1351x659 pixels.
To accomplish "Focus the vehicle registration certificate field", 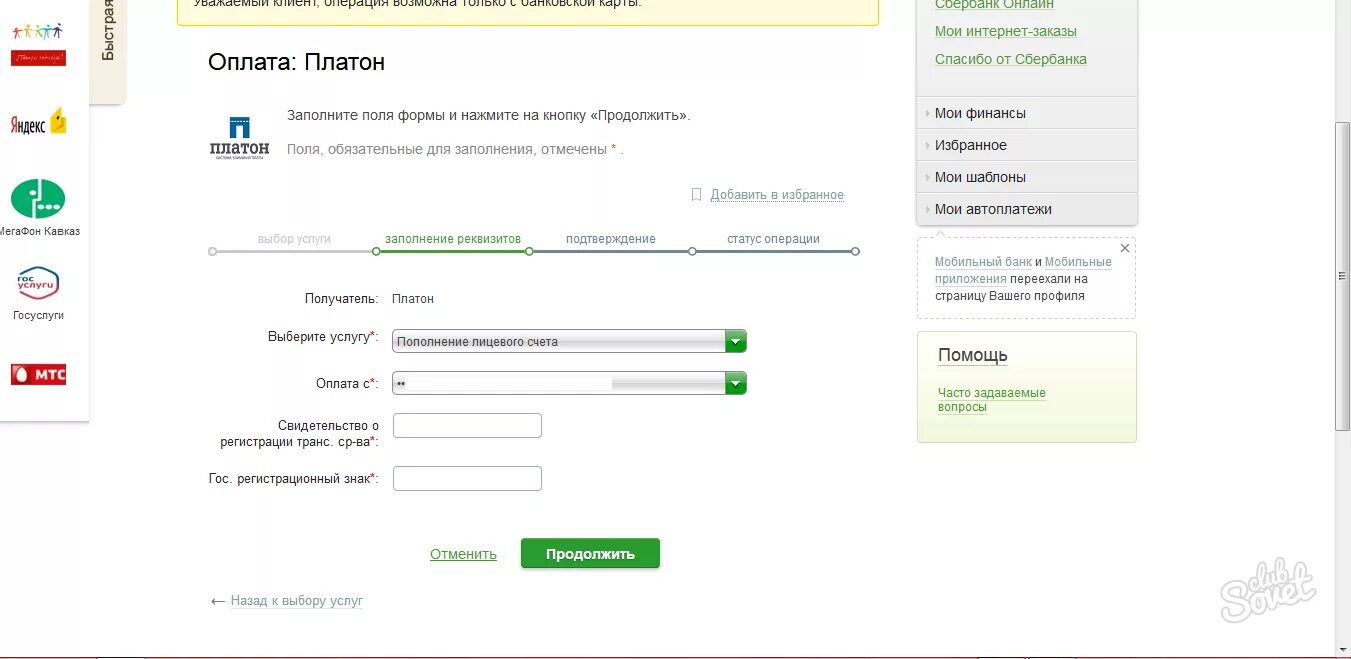I will tap(467, 426).
